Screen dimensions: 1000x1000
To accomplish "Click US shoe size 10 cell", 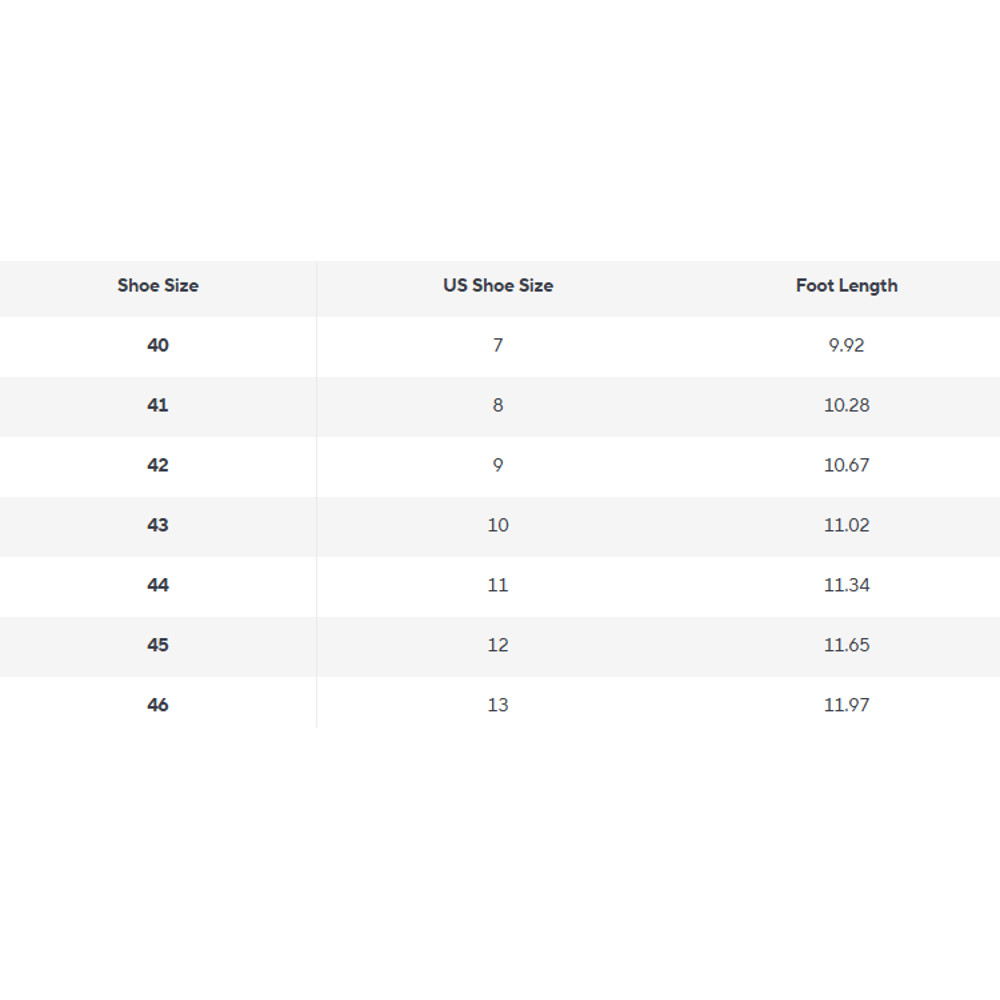I will [498, 525].
